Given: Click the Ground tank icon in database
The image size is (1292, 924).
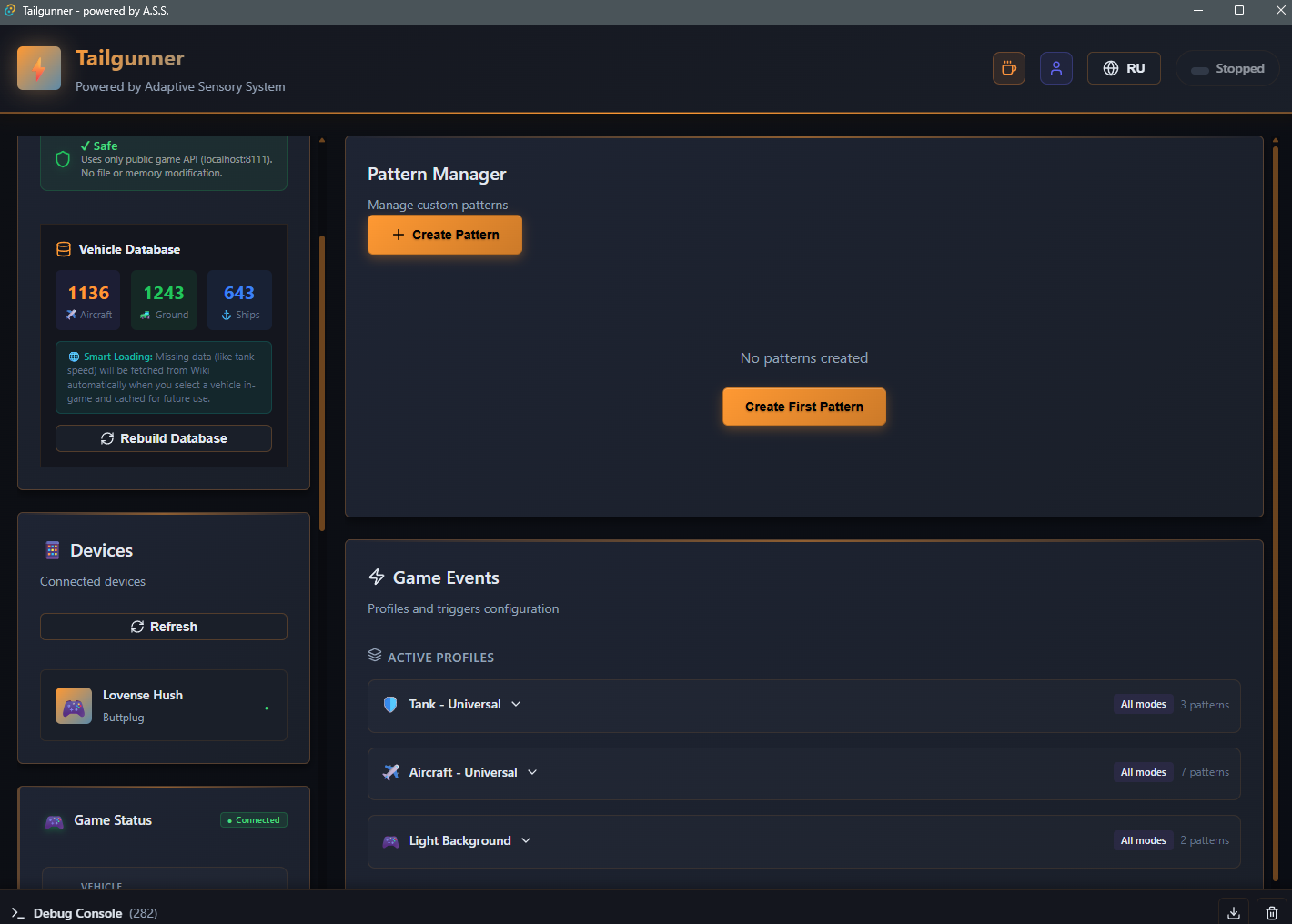Looking at the screenshot, I should [x=145, y=315].
